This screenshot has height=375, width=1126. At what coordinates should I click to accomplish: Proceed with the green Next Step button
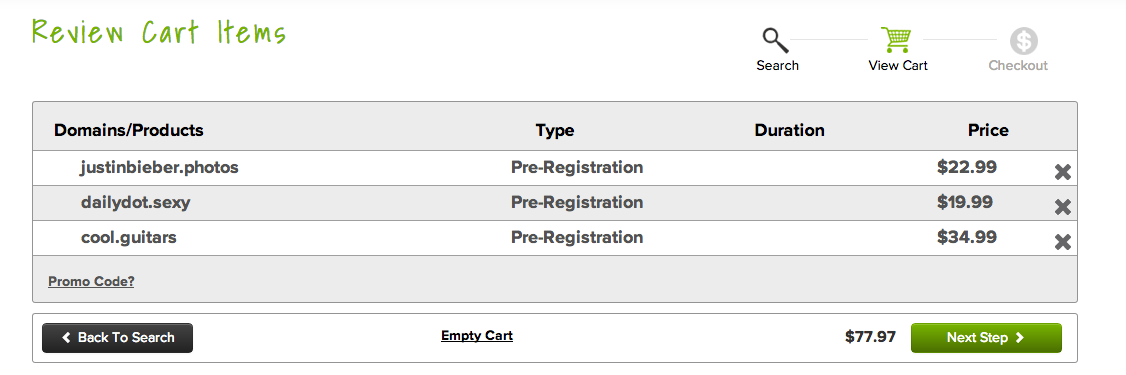[986, 338]
